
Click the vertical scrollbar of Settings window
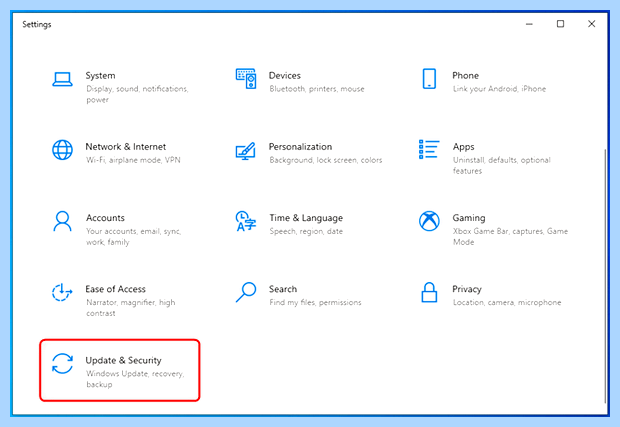coord(605,276)
